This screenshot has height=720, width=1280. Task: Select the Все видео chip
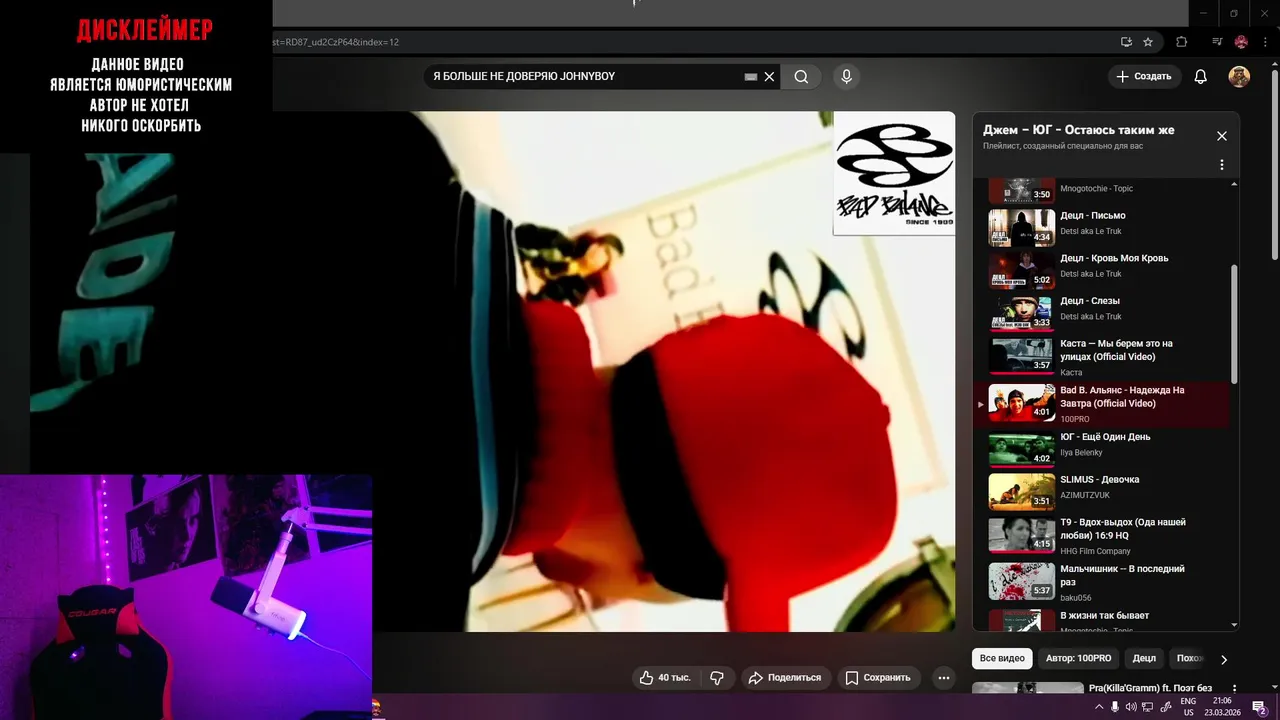[1002, 659]
